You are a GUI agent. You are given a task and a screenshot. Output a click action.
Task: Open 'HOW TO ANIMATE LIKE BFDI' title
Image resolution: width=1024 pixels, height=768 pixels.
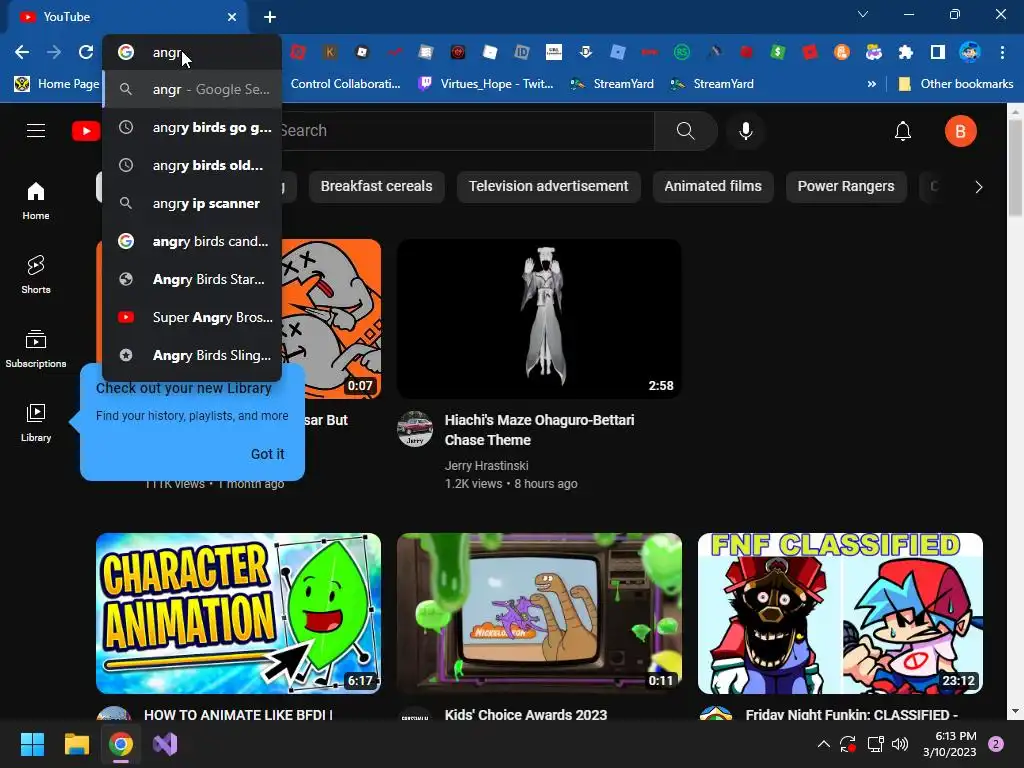pyautogui.click(x=238, y=715)
